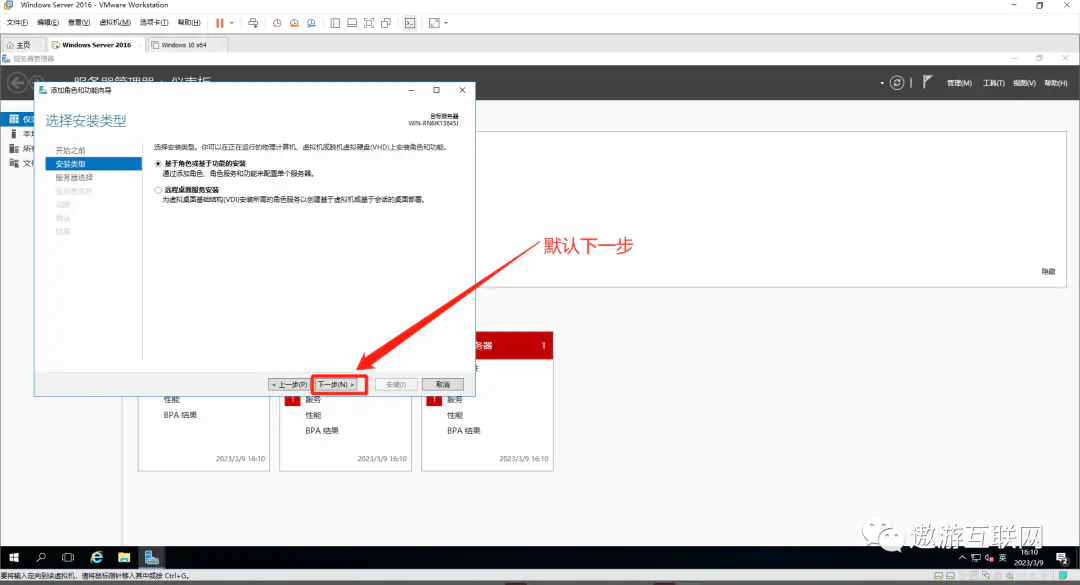
Task: Click the VMware pause (suspend) icon
Action: click(220, 23)
